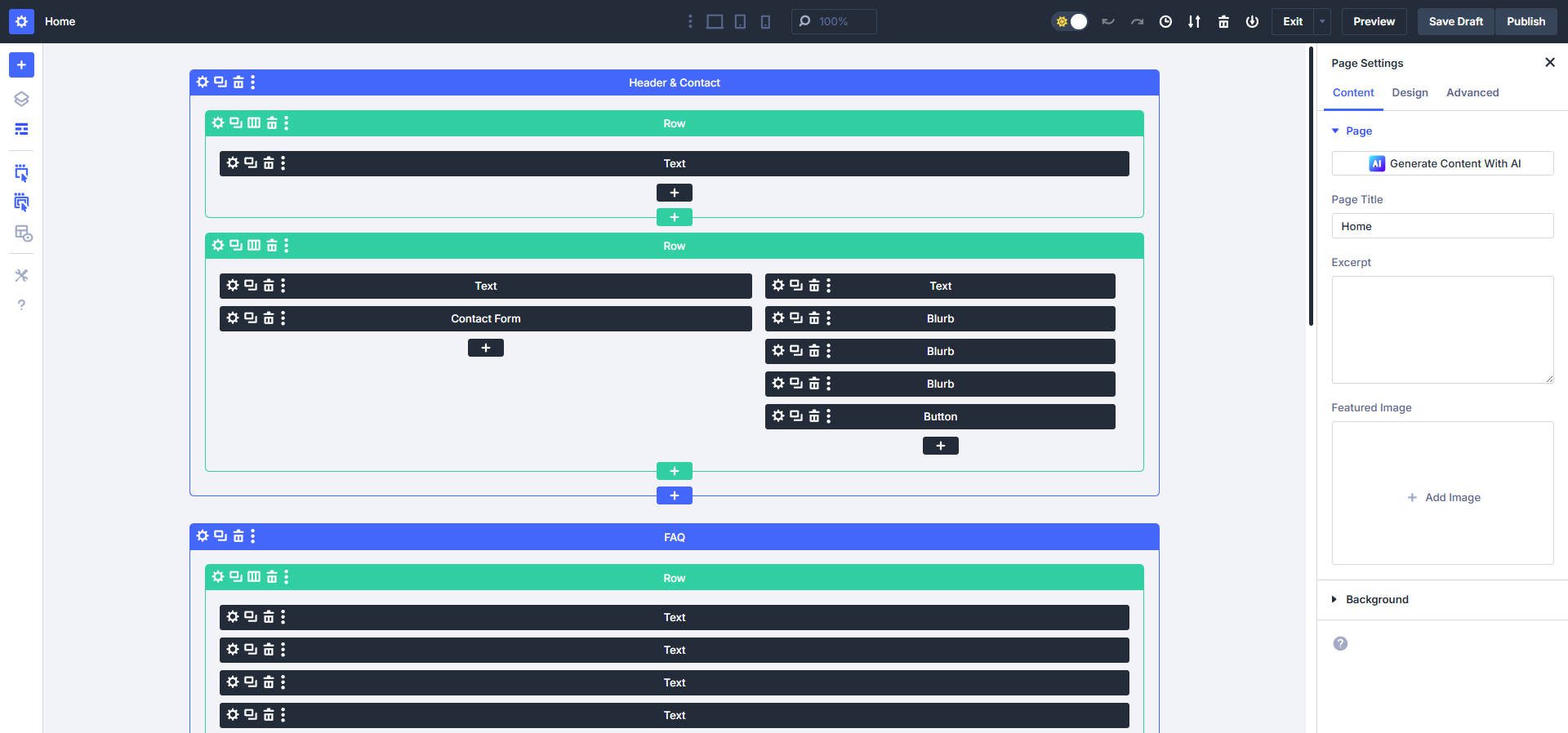
Task: Click the redo arrow in top bar
Action: click(1137, 21)
